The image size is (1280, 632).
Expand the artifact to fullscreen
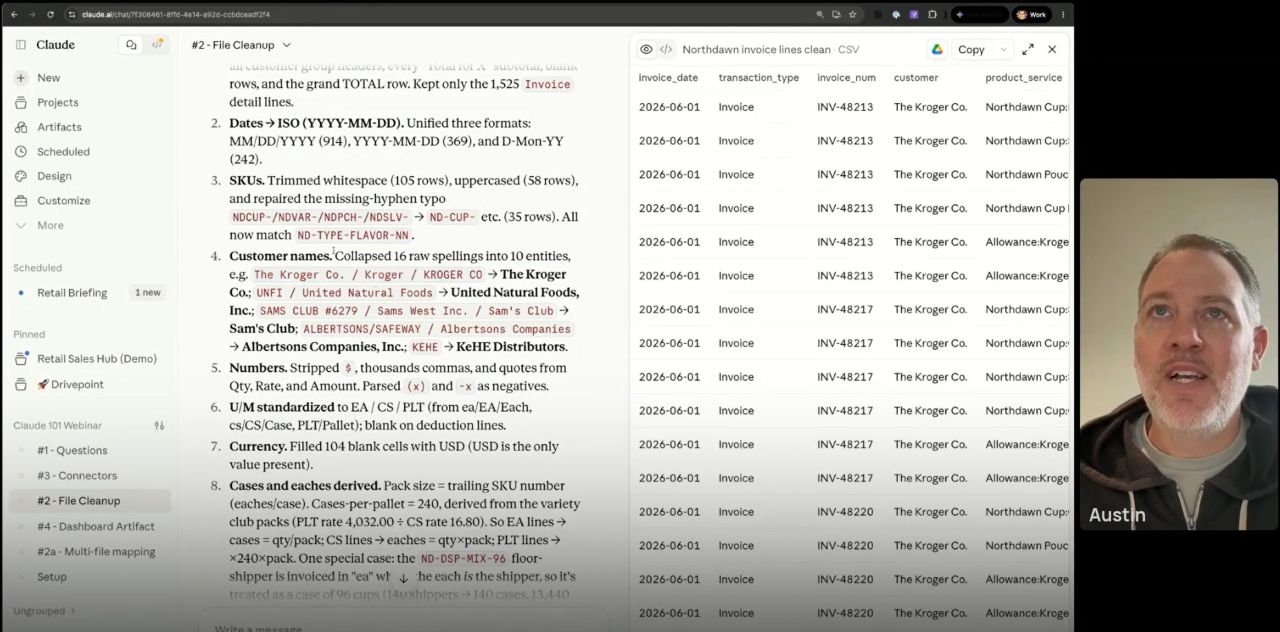click(x=1028, y=49)
